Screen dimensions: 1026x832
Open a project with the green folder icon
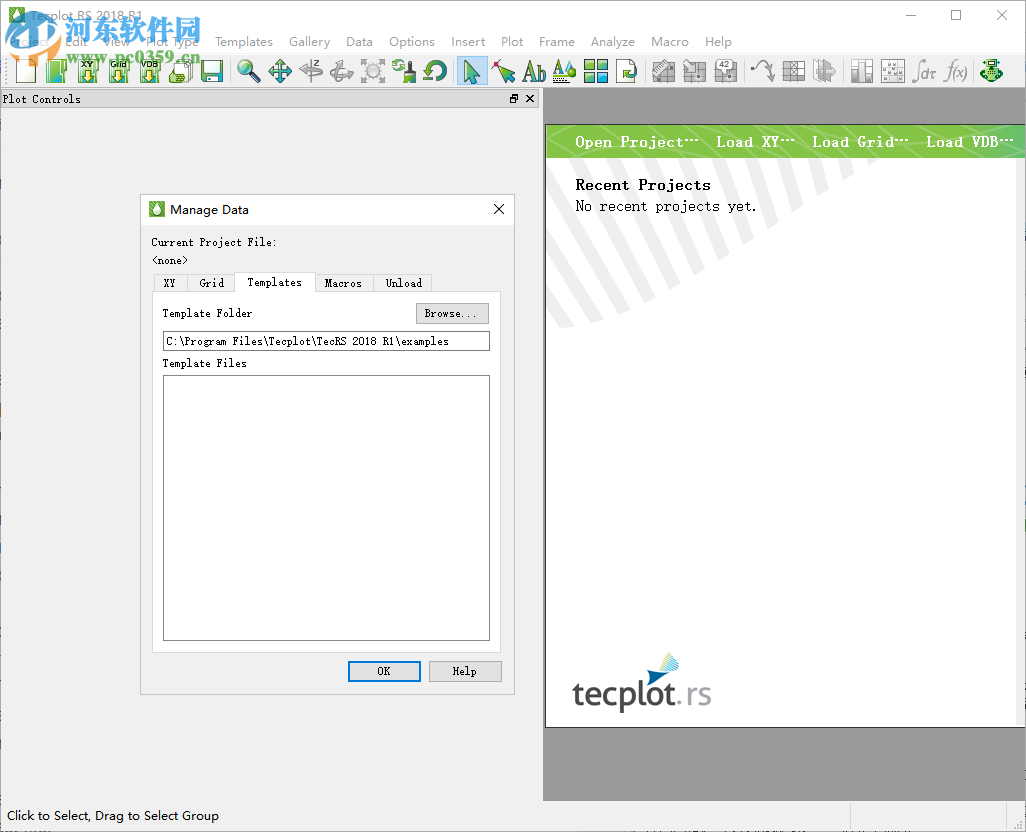click(55, 71)
